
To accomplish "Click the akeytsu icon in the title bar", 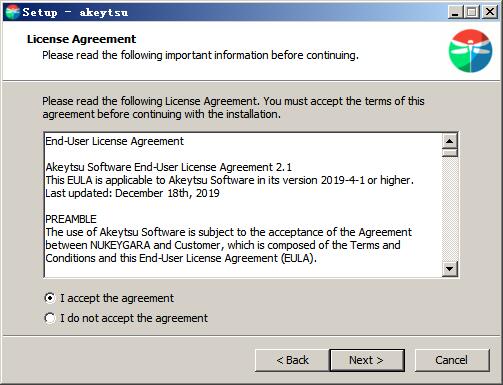I will tap(12, 12).
